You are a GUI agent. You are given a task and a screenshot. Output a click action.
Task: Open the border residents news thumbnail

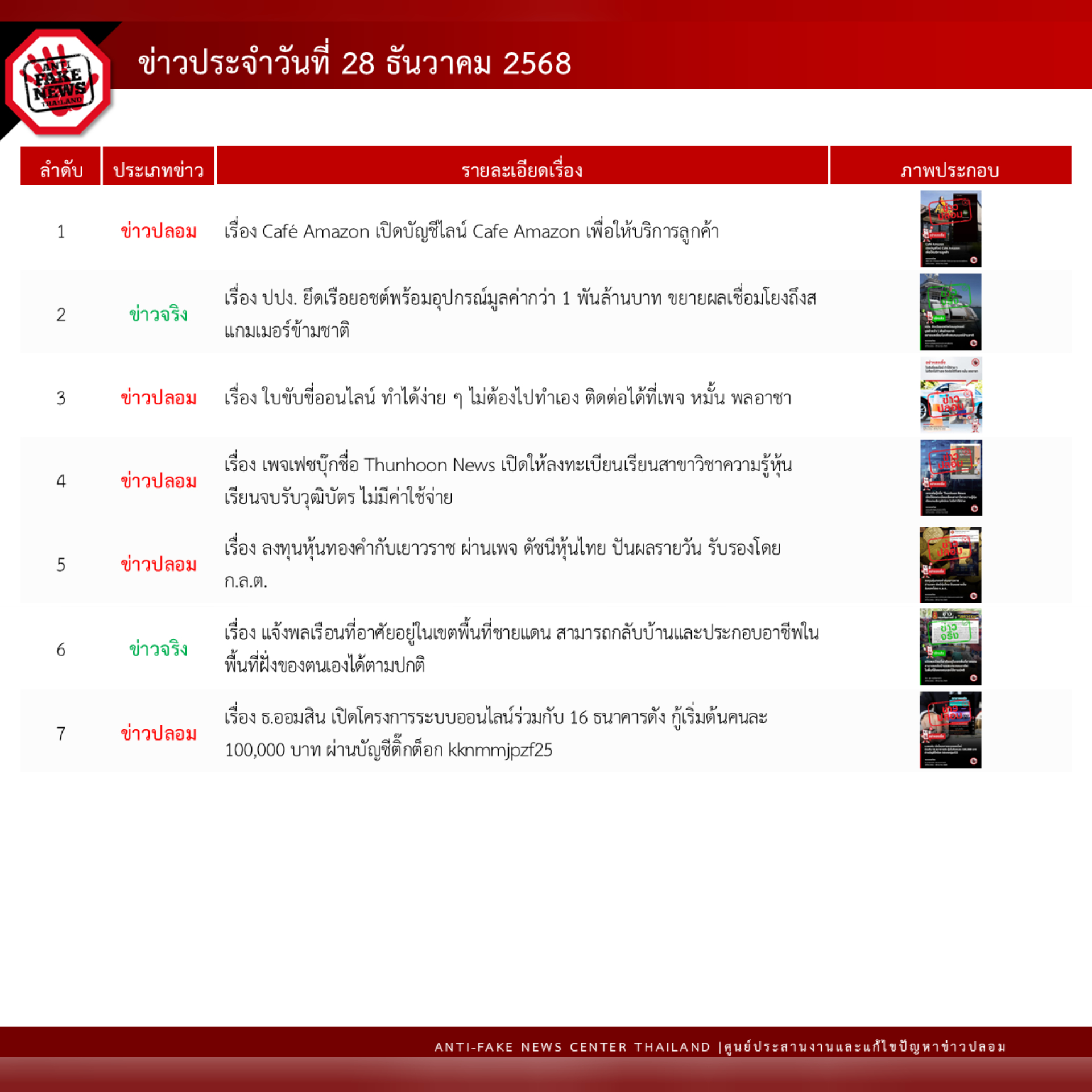[x=950, y=647]
